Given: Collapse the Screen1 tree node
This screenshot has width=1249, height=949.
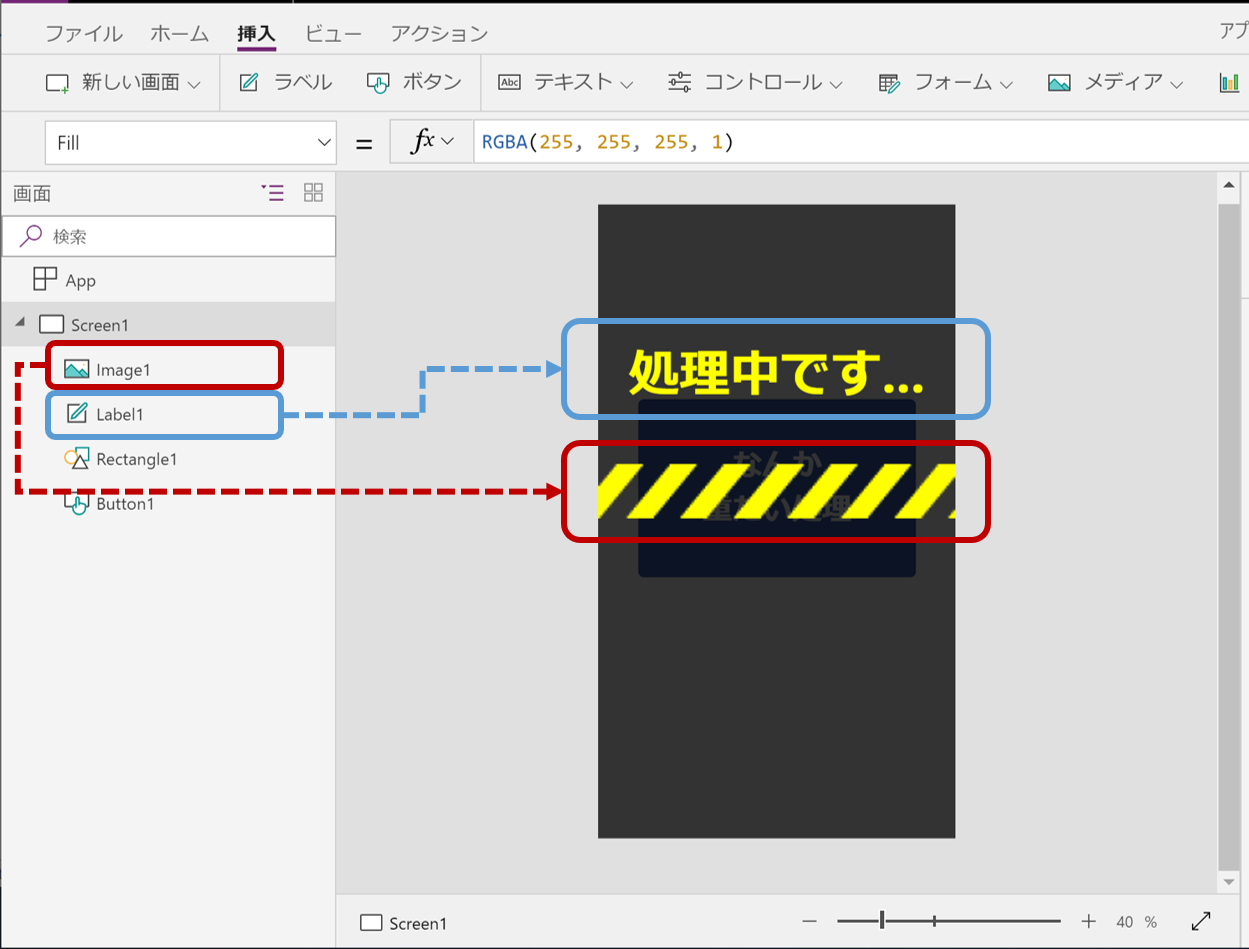Looking at the screenshot, I should tap(19, 324).
